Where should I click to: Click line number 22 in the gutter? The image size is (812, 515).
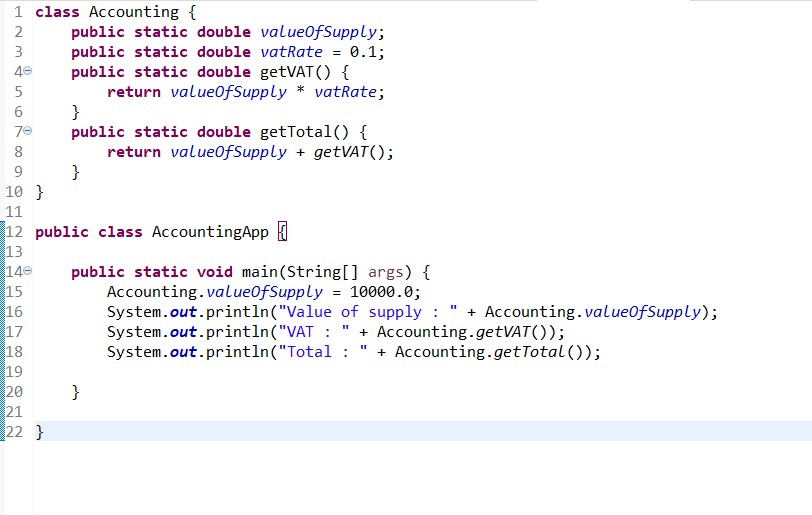(14, 432)
